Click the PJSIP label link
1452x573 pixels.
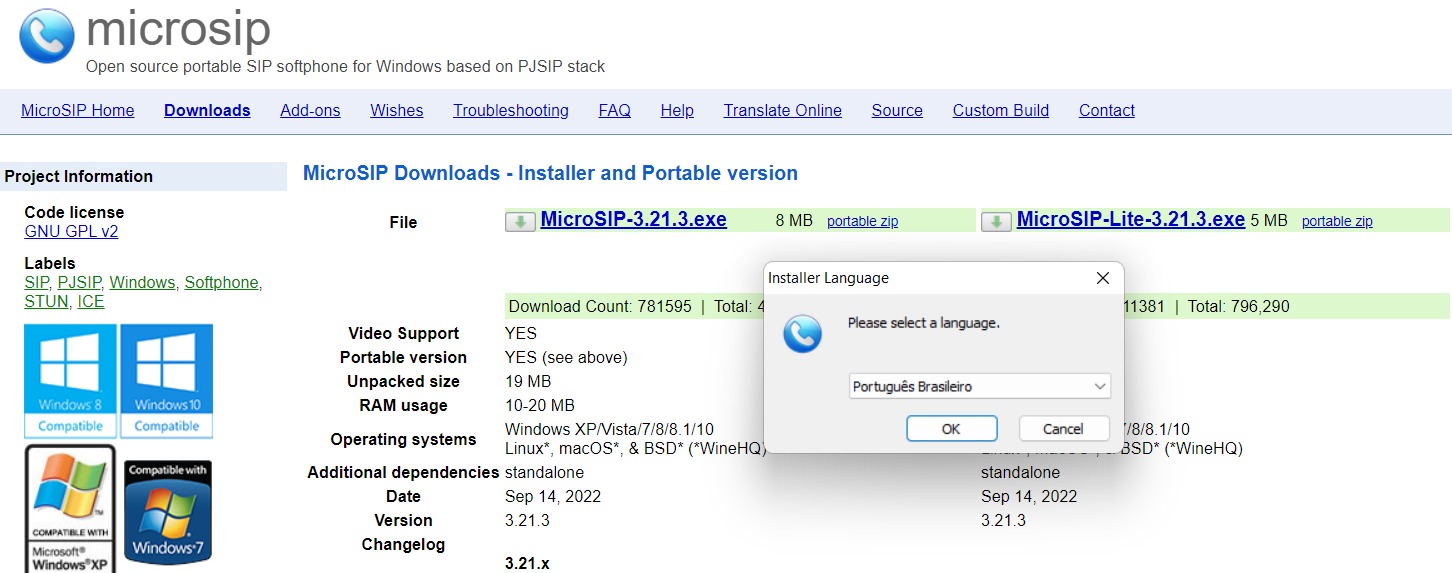79,283
